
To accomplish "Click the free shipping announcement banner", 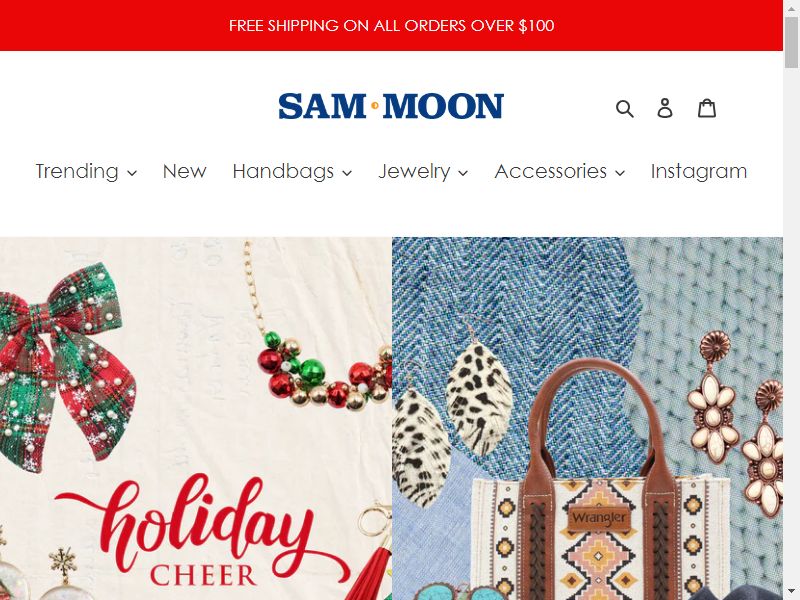I will point(391,26).
